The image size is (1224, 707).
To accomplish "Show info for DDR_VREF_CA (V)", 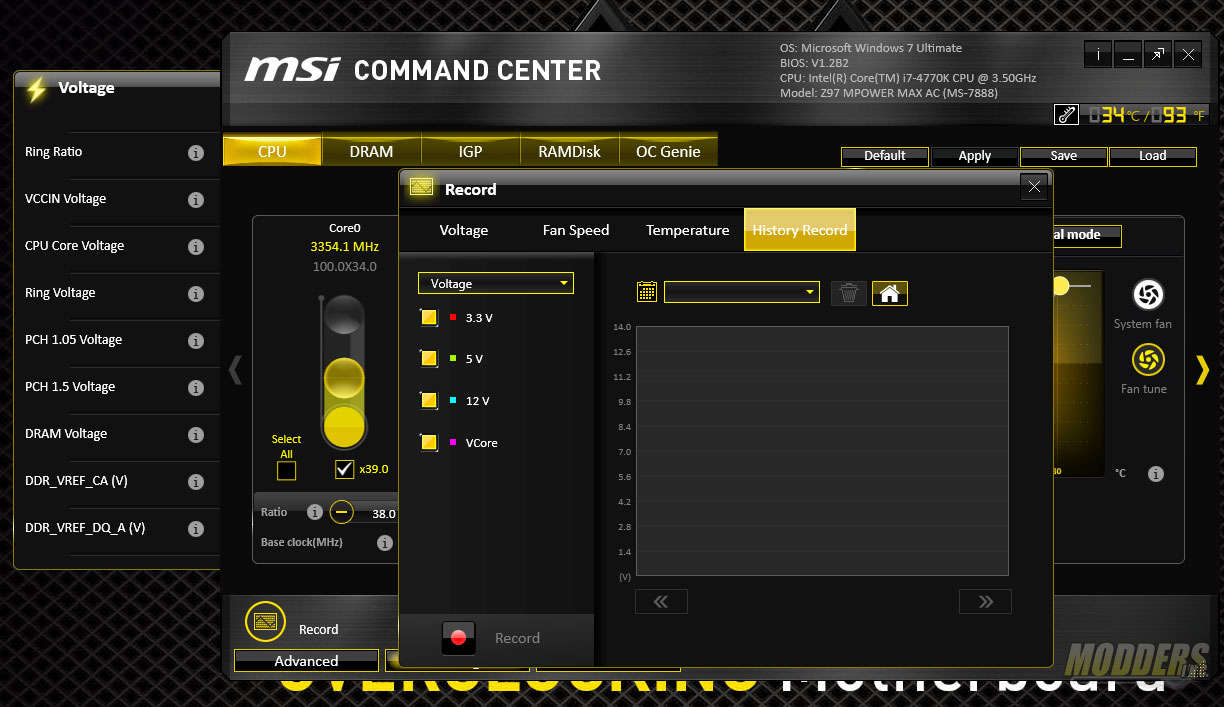I will click(196, 482).
